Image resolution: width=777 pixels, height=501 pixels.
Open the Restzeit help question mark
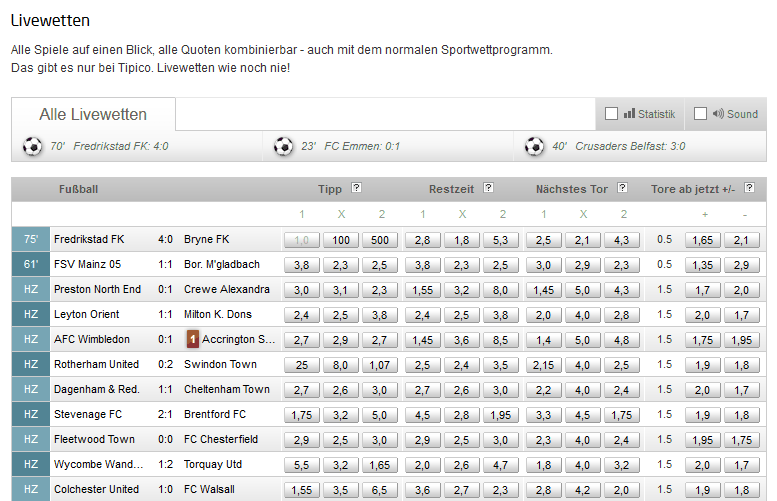click(488, 187)
